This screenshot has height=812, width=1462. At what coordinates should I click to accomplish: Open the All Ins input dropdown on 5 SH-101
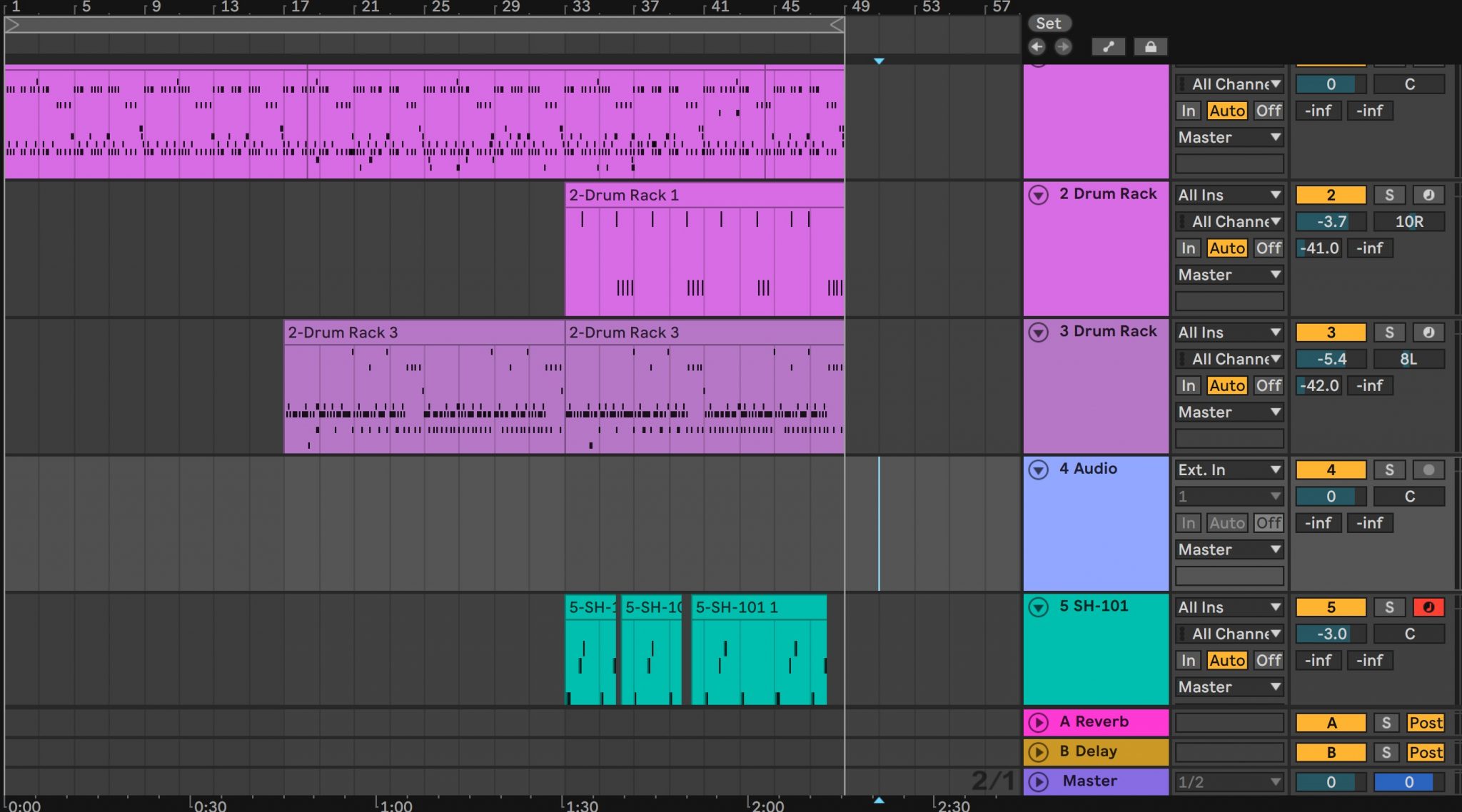[x=1229, y=607]
